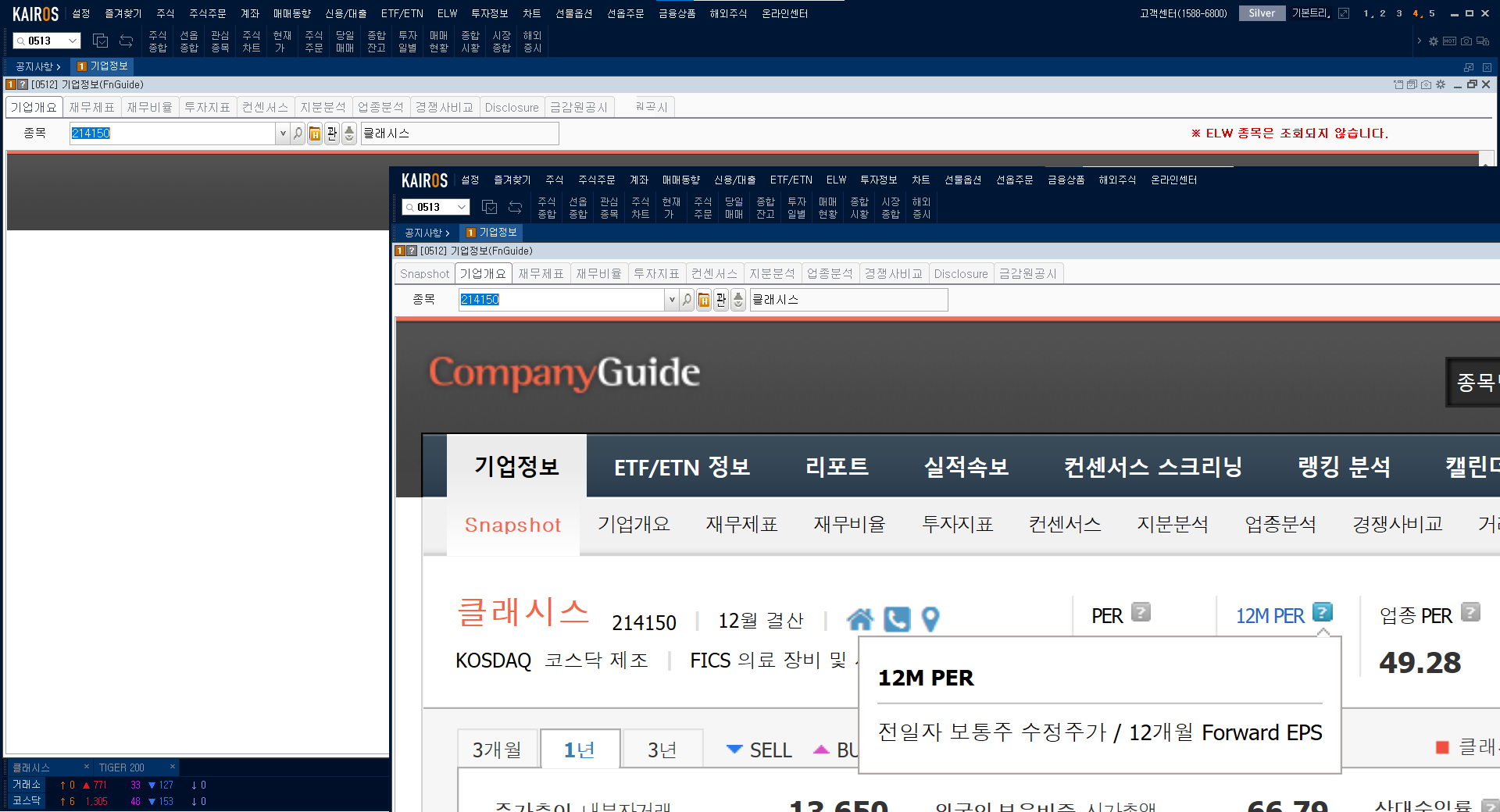The image size is (1500, 812).
Task: Click the question-mark icon beside PER
Action: (1141, 612)
